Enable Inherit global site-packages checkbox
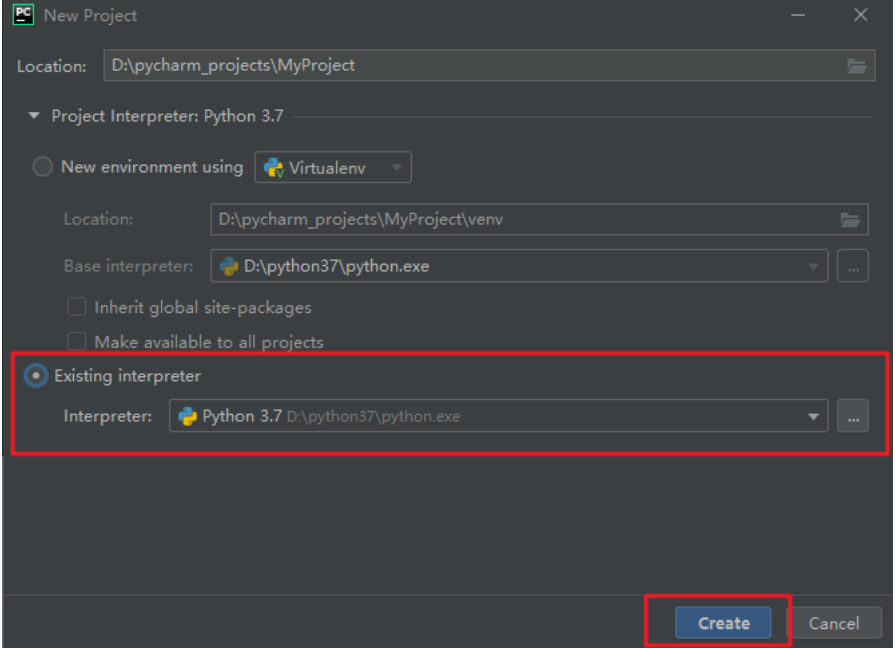The height and width of the screenshot is (648, 895). [76, 307]
